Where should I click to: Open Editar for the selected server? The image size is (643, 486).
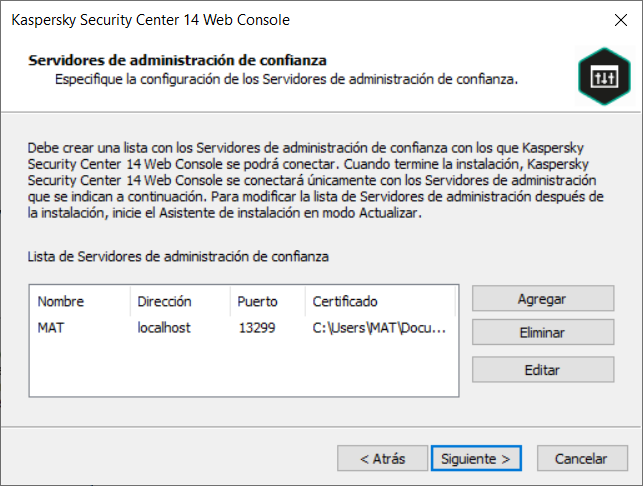542,369
